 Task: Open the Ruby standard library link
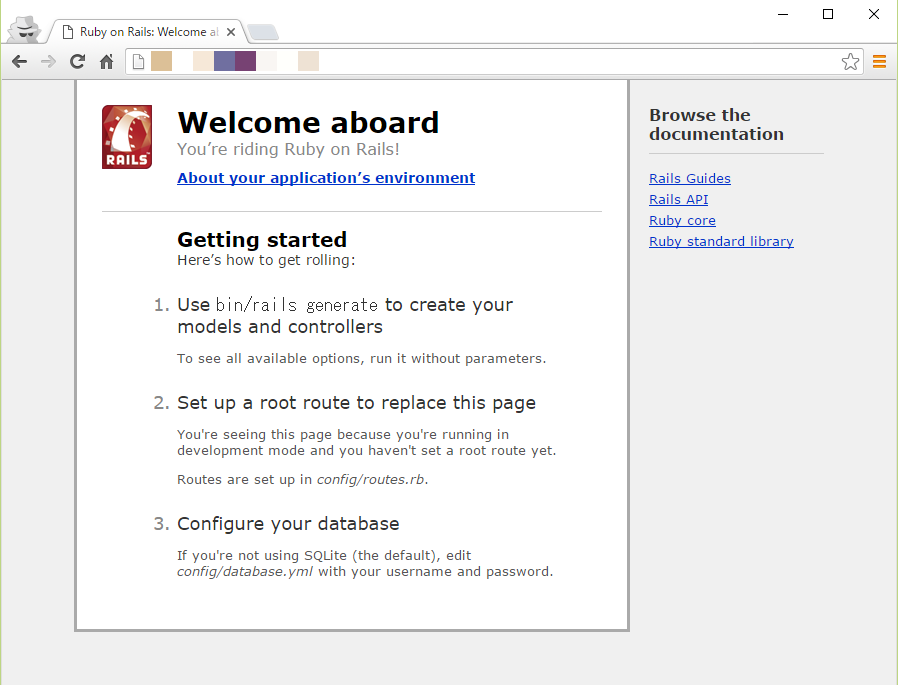721,242
